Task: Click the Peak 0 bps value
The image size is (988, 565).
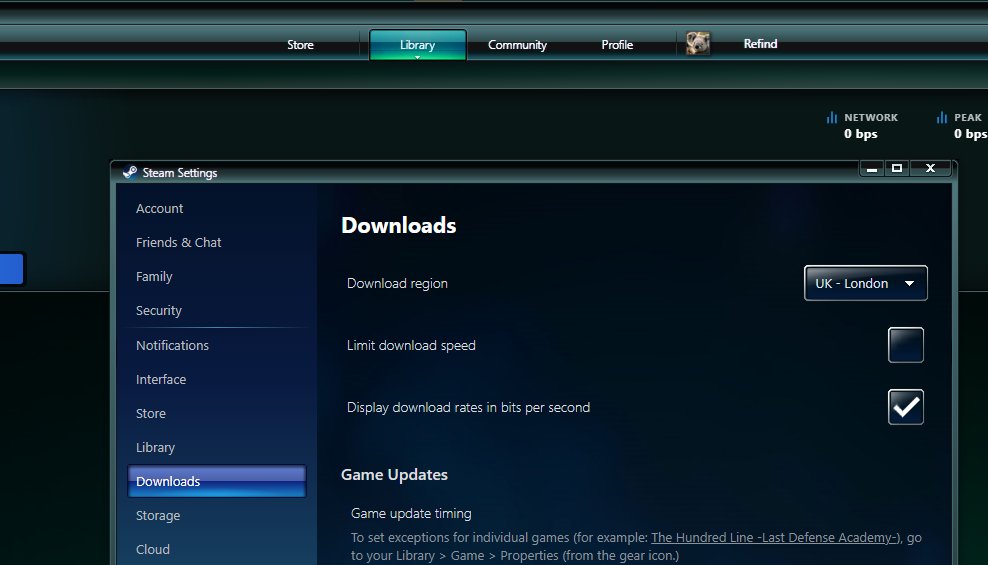Action: pyautogui.click(x=970, y=134)
